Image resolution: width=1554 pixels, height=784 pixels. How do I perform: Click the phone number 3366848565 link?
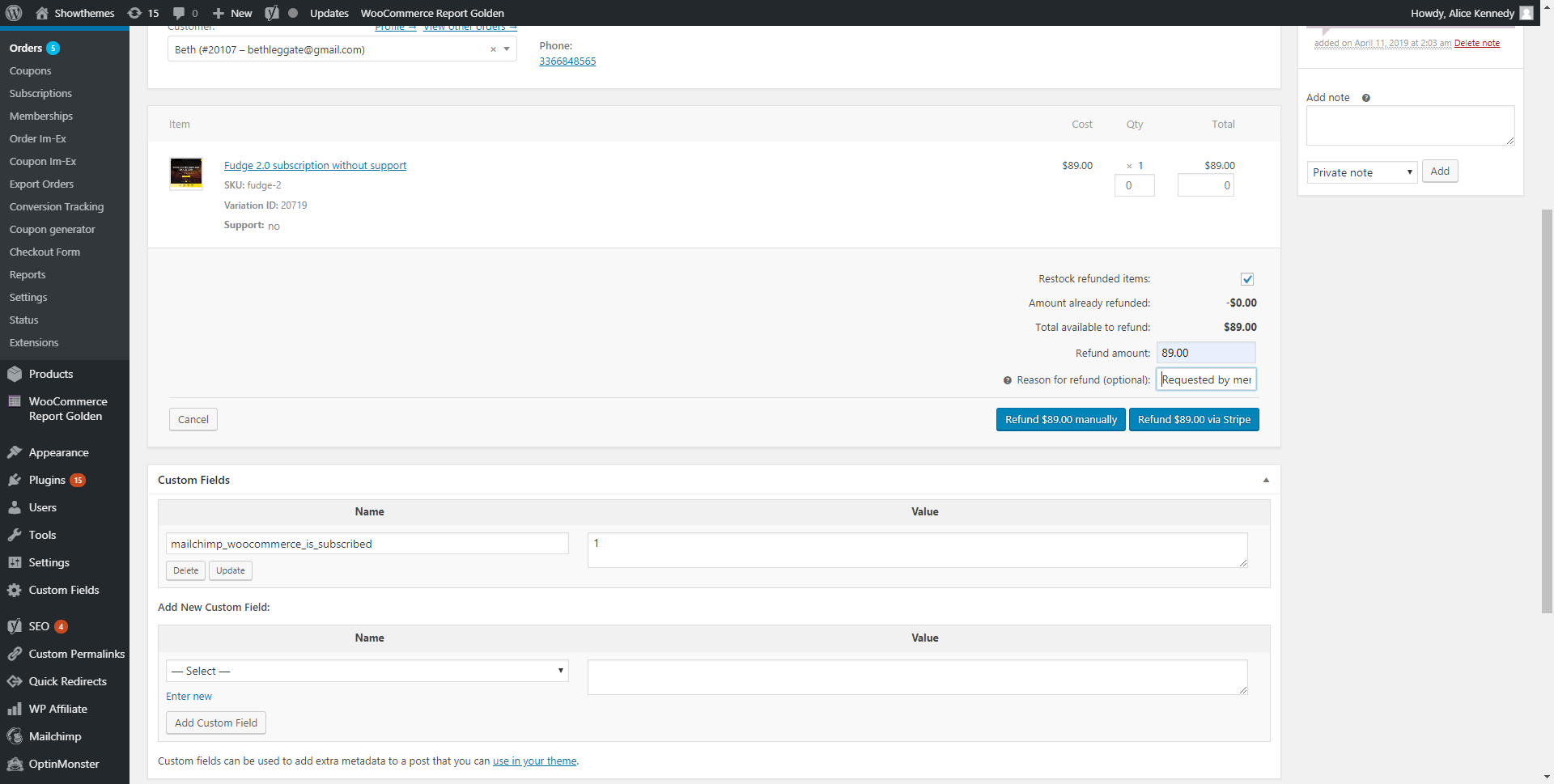click(567, 61)
